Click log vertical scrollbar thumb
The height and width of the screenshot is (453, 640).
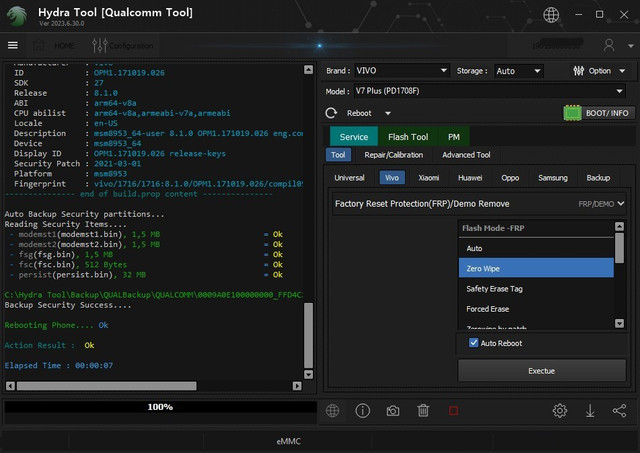point(309,335)
